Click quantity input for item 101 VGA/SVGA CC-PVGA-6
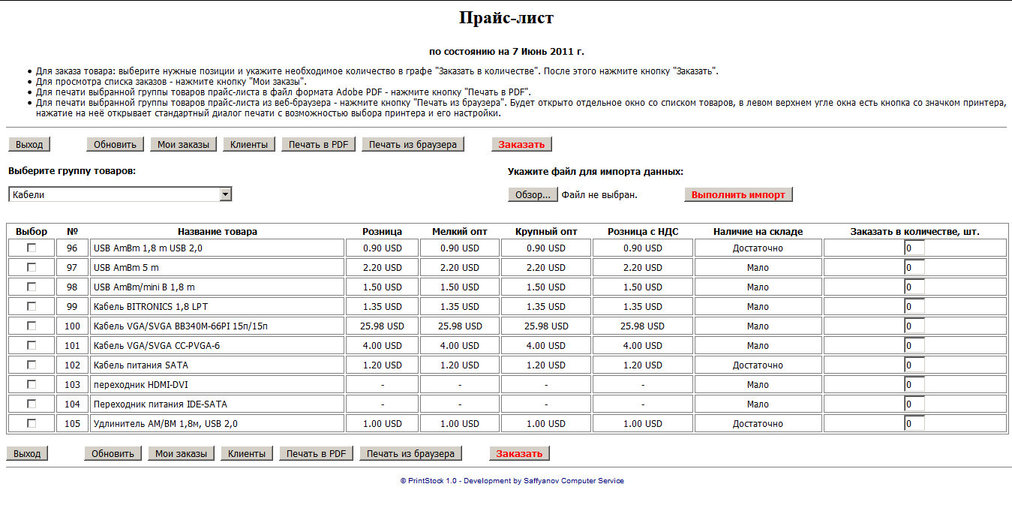The width and height of the screenshot is (1012, 514). [914, 346]
